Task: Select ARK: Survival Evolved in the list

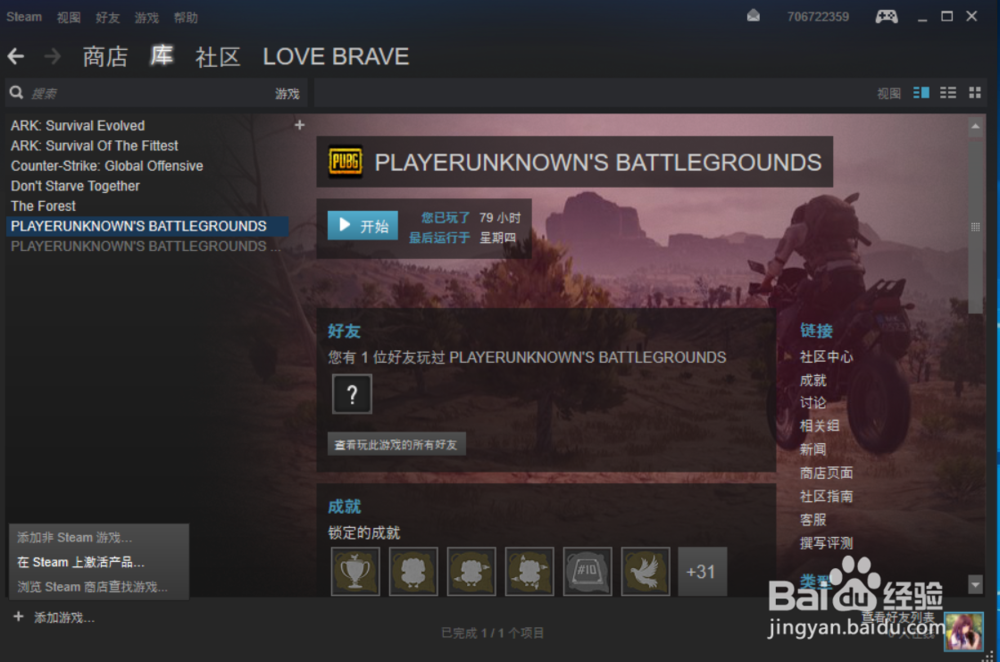Action: 78,126
